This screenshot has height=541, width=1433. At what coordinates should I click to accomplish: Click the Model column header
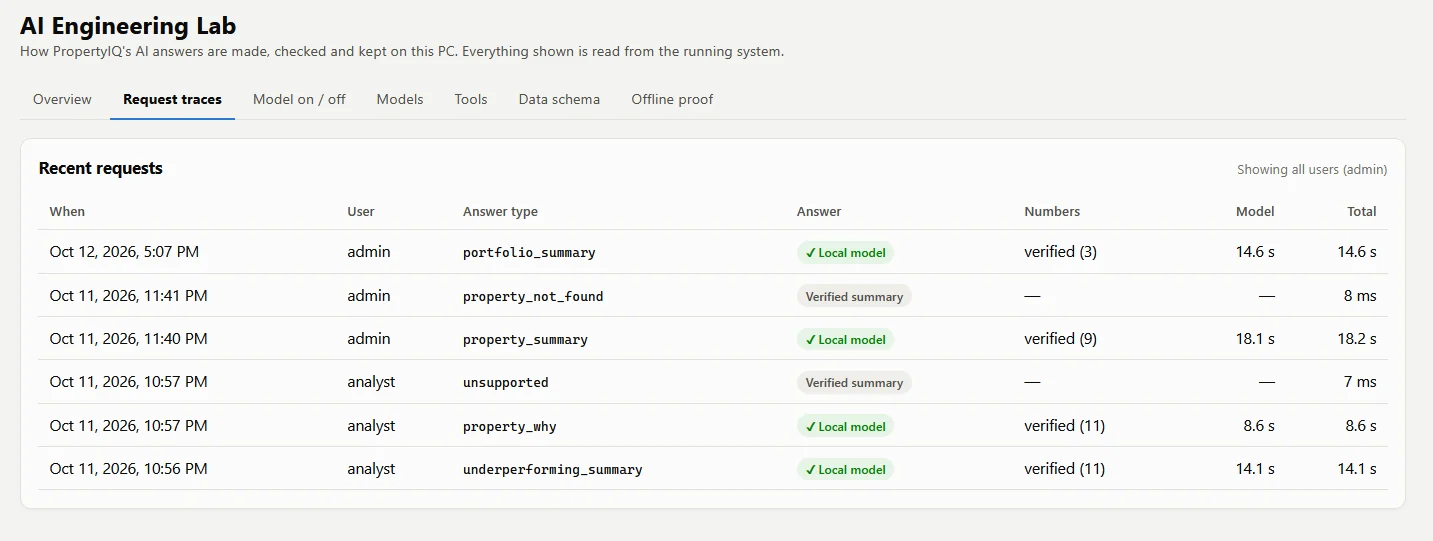pos(1255,211)
